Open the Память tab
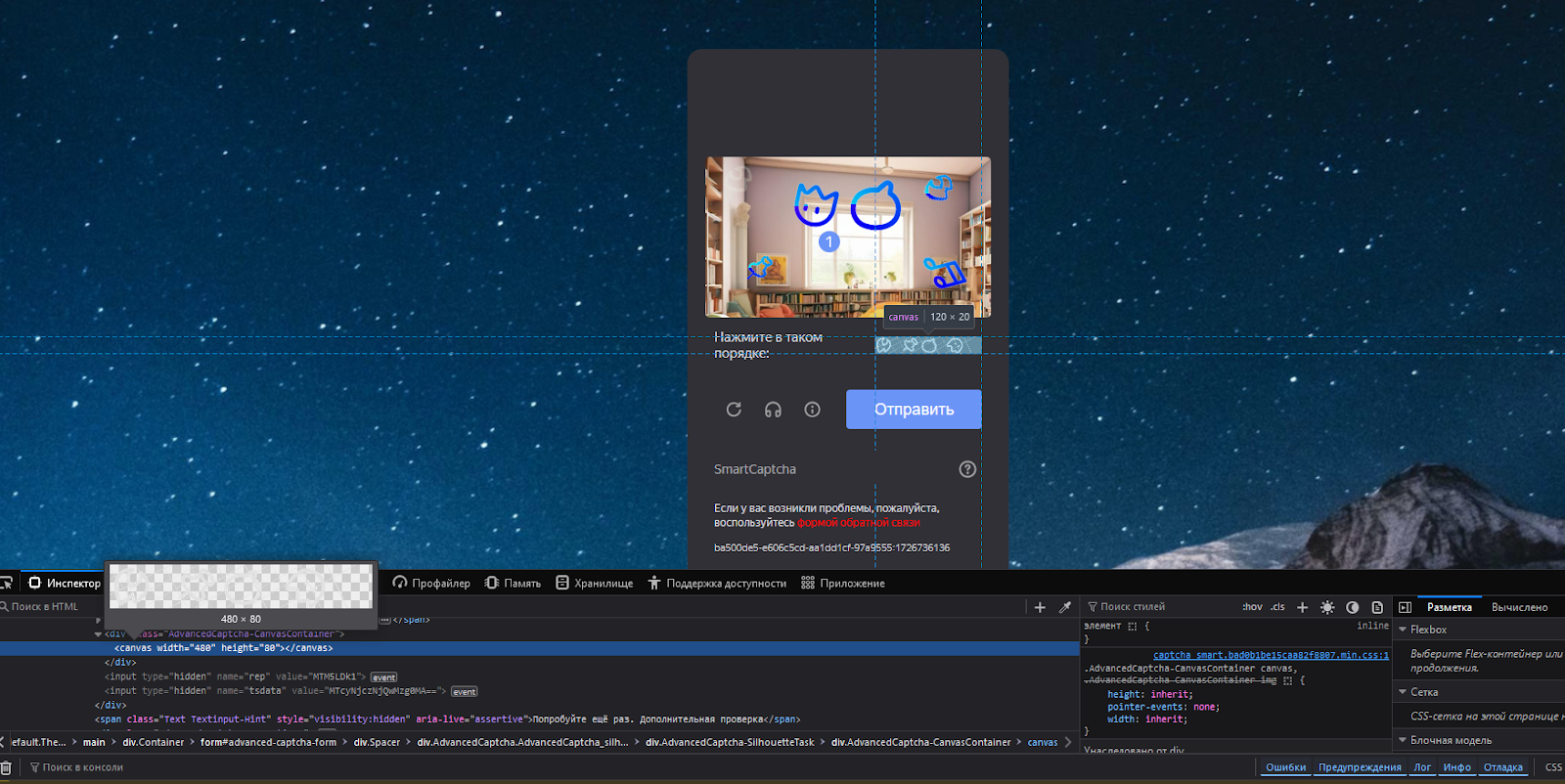 [x=513, y=583]
